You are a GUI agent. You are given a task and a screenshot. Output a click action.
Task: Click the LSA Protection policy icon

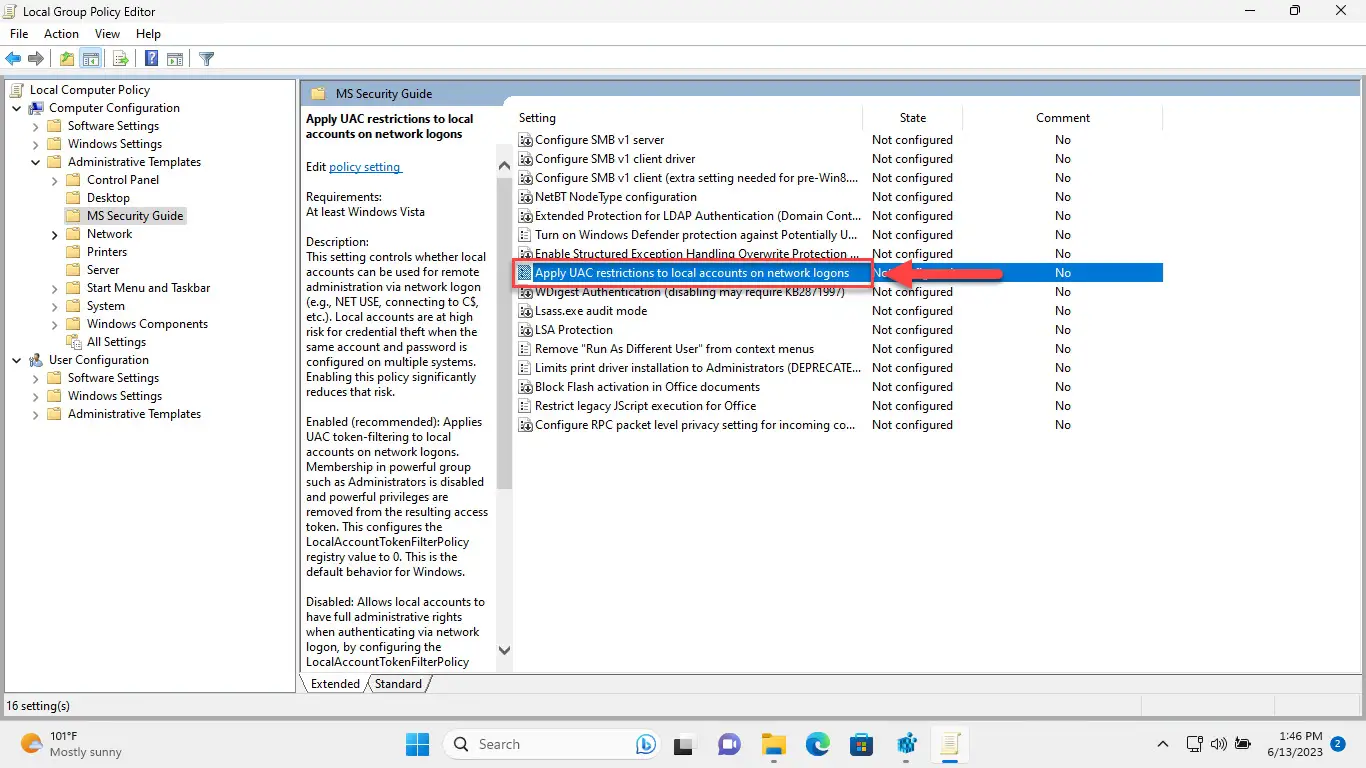pyautogui.click(x=525, y=330)
